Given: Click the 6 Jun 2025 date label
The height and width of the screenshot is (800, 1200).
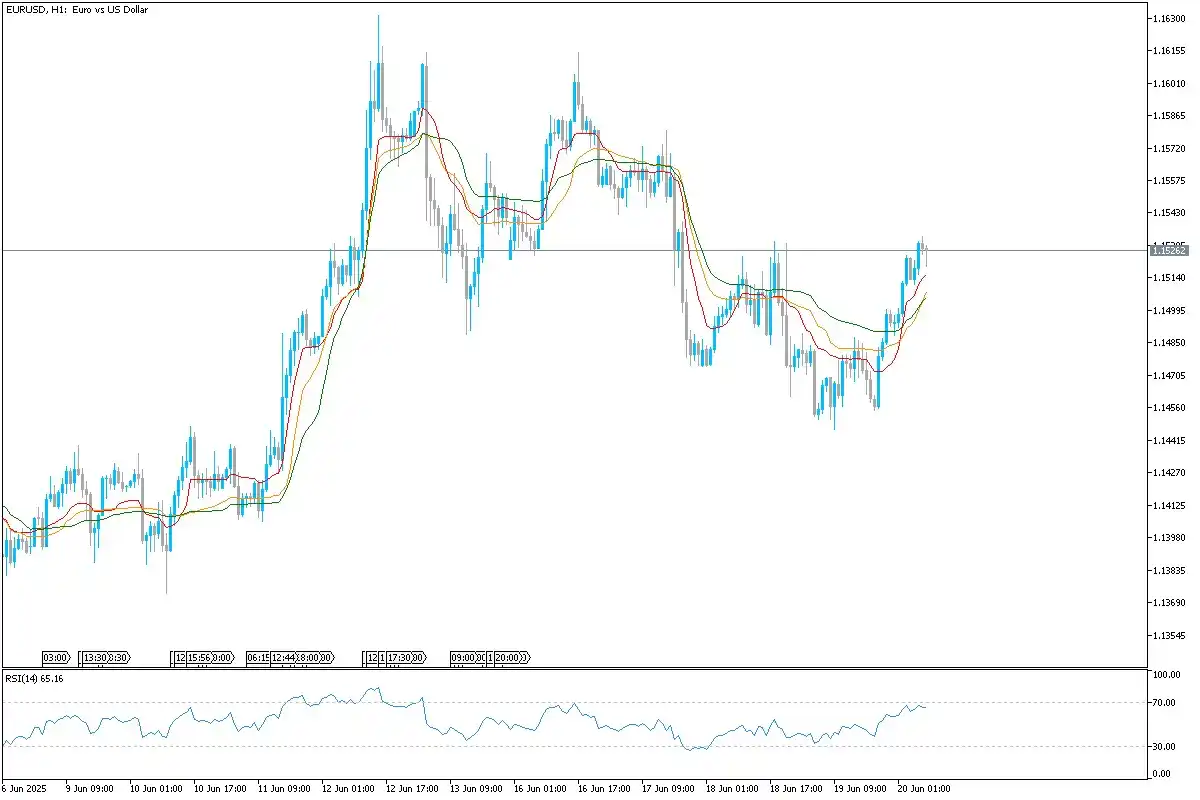Looking at the screenshot, I should pyautogui.click(x=26, y=788).
